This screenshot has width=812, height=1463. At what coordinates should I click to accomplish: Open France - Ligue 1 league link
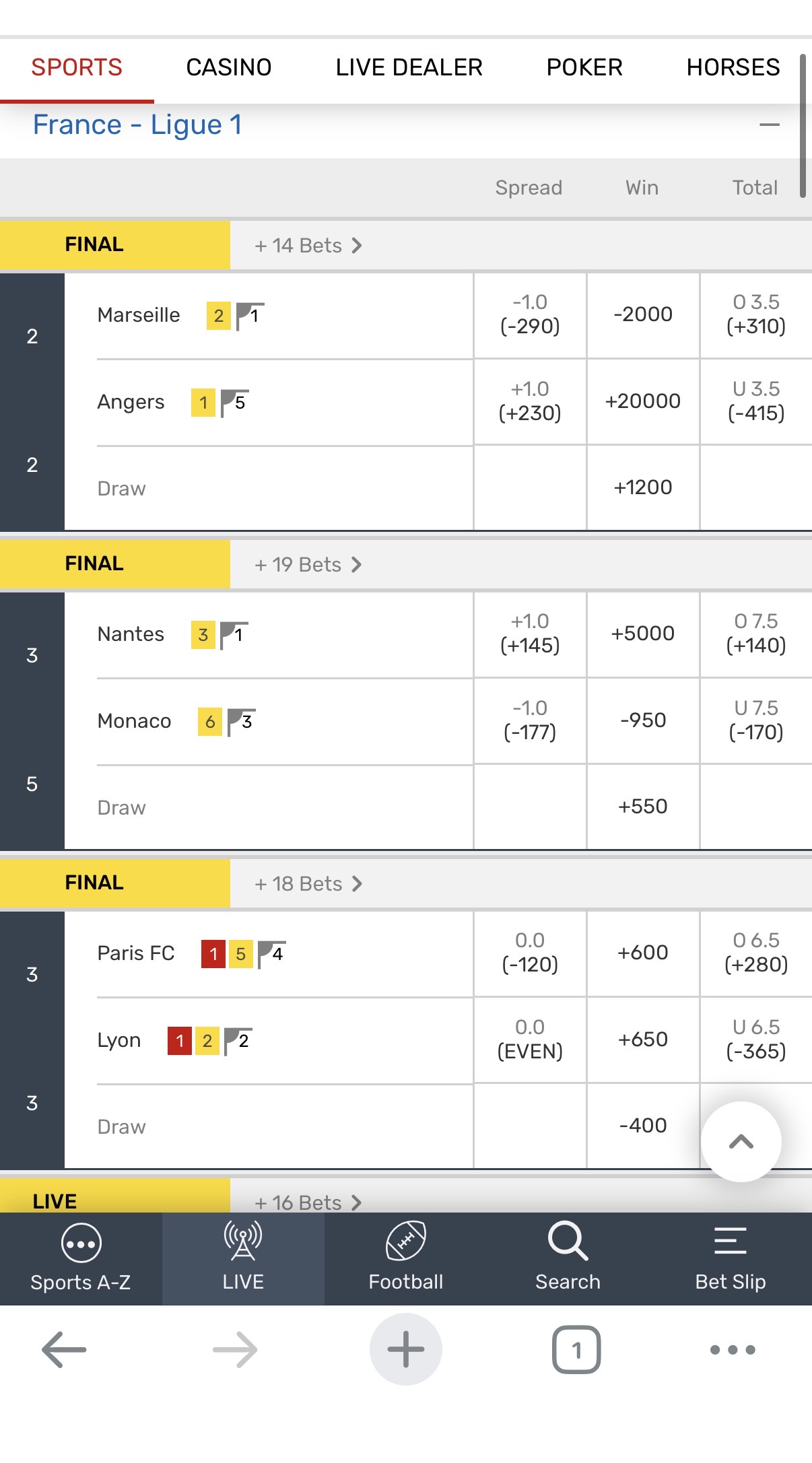(x=137, y=125)
